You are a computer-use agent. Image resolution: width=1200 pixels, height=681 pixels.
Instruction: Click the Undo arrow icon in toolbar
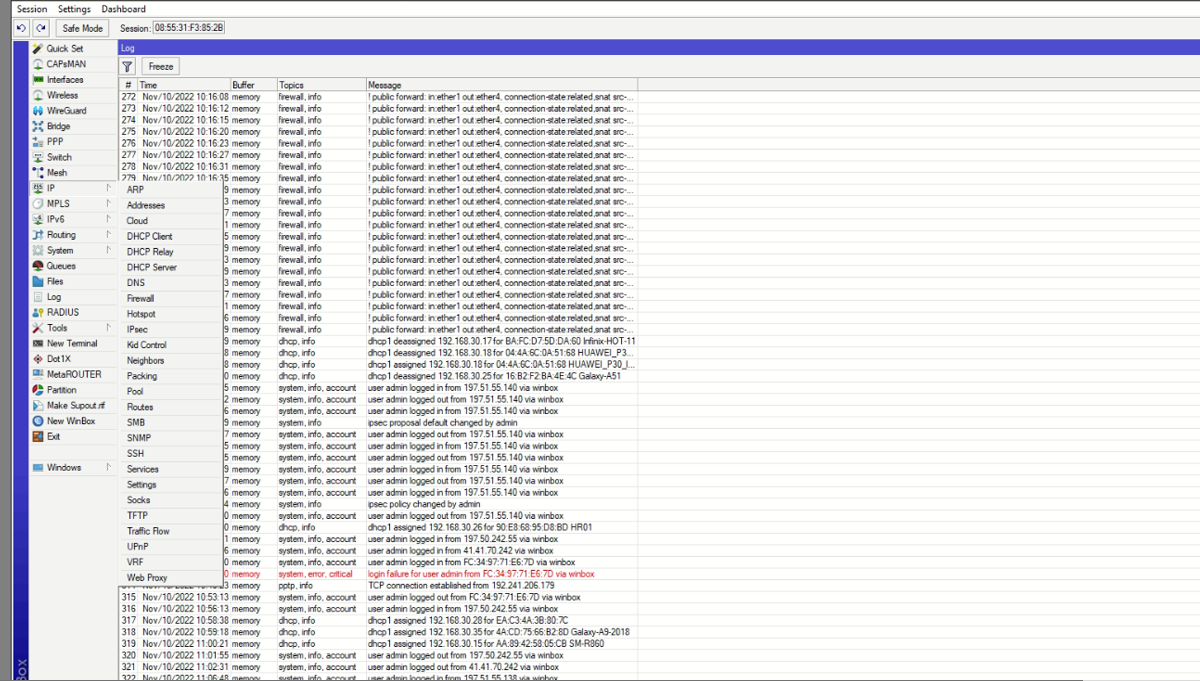click(x=22, y=28)
